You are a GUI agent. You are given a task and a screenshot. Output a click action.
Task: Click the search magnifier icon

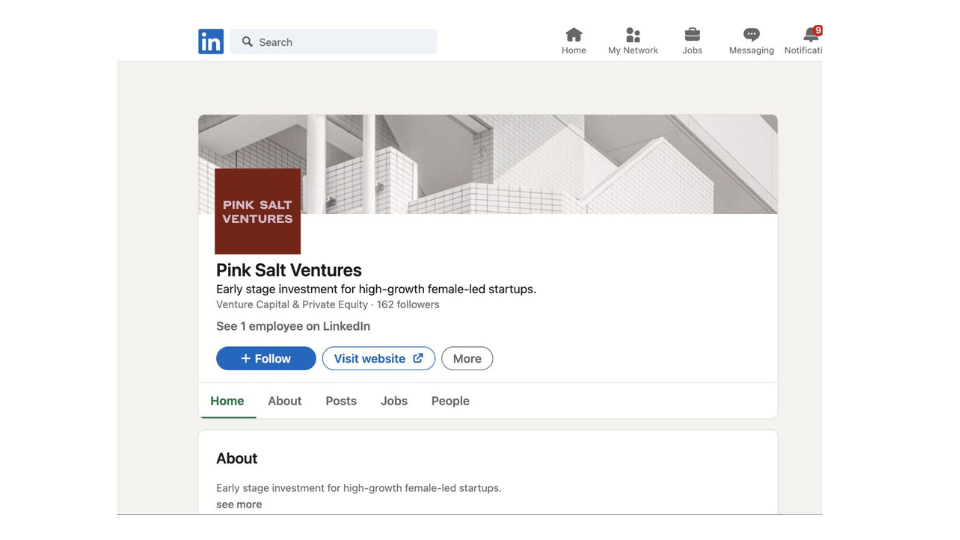[x=247, y=42]
